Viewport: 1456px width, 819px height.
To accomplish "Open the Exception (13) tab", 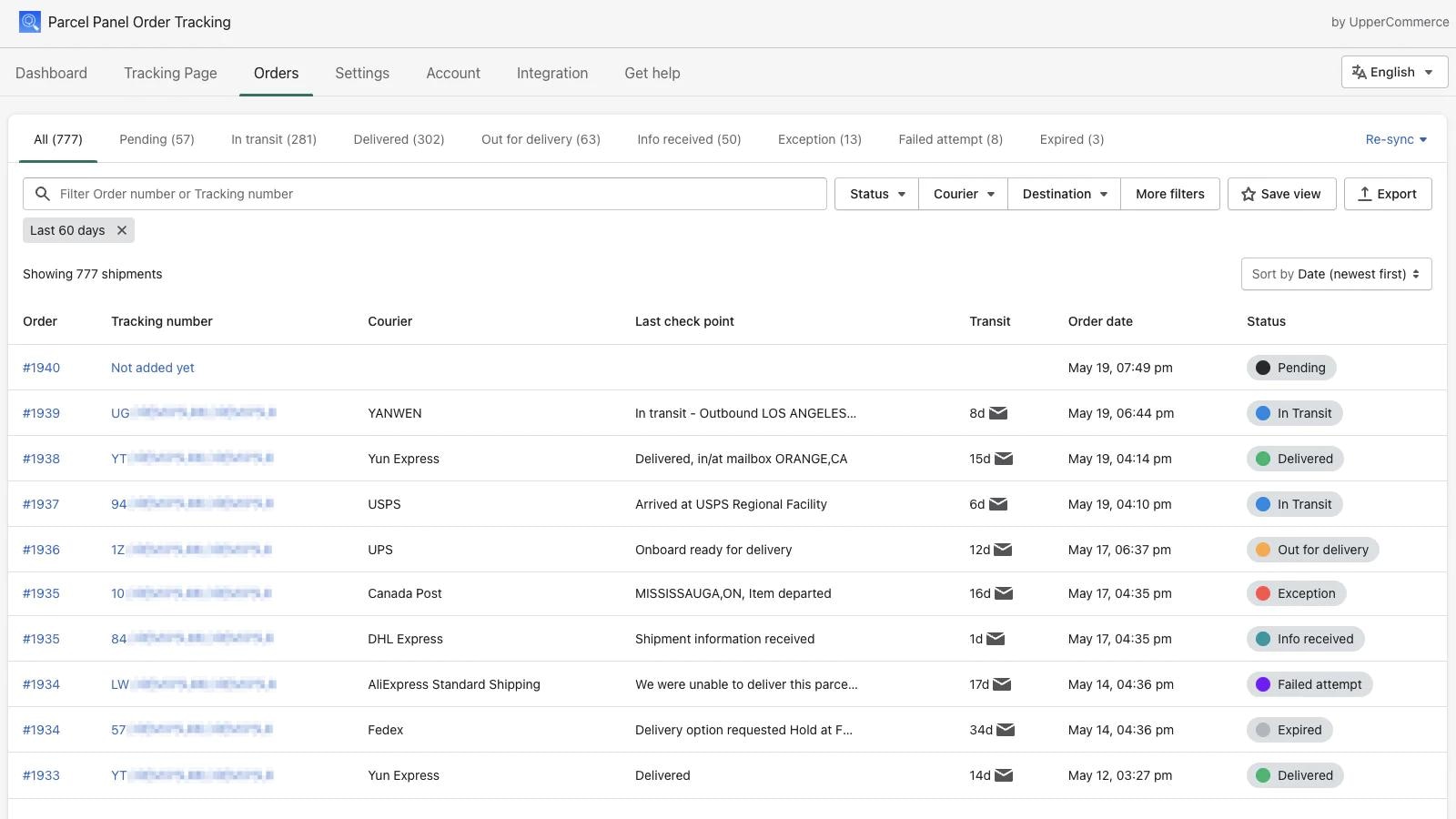I will click(x=818, y=138).
